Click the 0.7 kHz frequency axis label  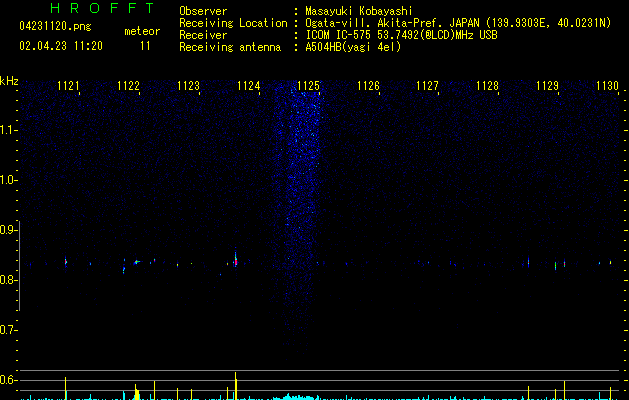click(8, 330)
